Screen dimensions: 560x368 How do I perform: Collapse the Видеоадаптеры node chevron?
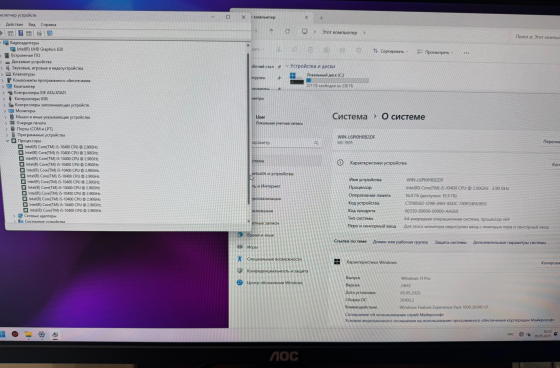coord(1,43)
